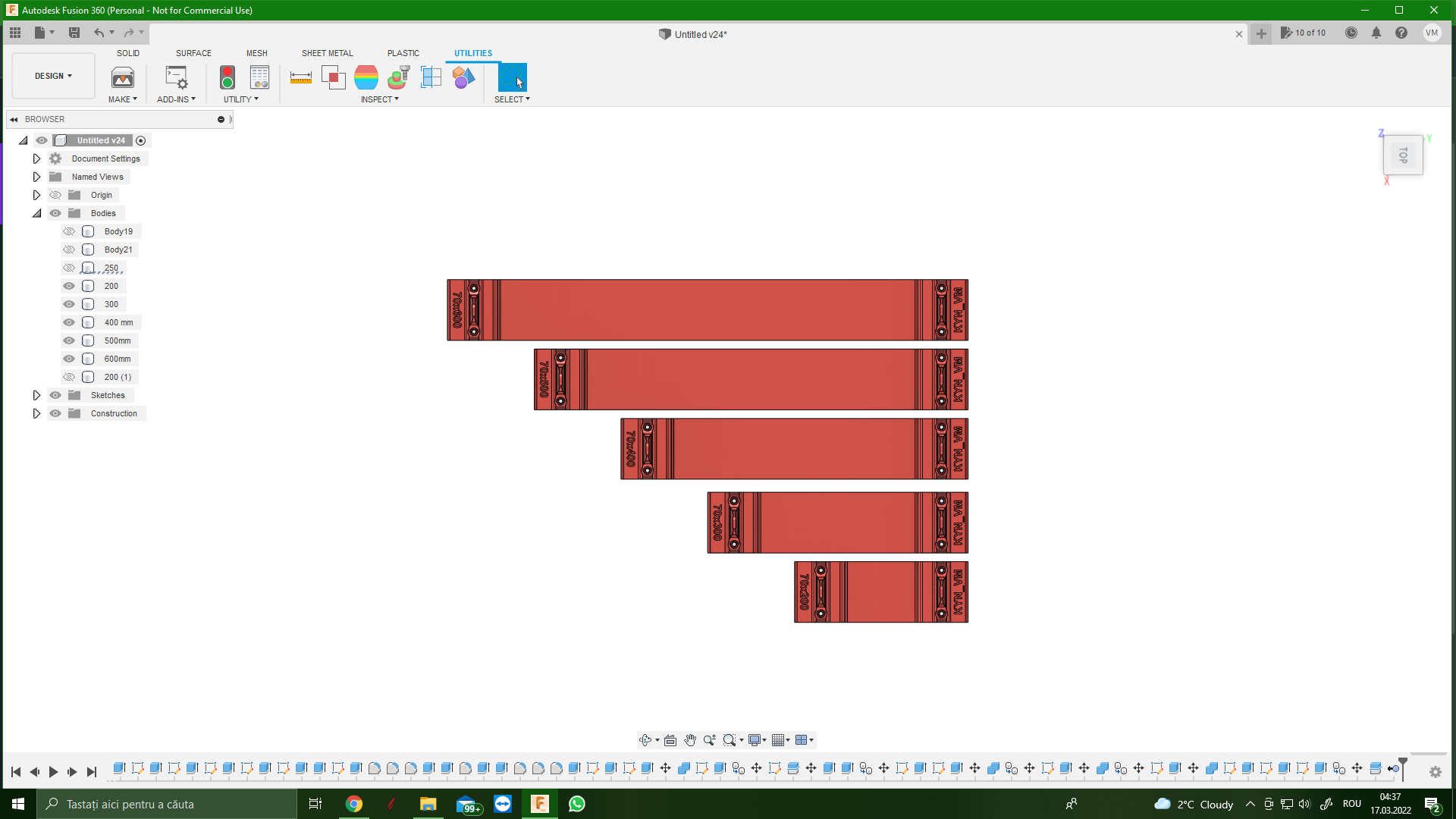Expand the Sketches folder
This screenshot has height=819, width=1456.
pos(36,395)
